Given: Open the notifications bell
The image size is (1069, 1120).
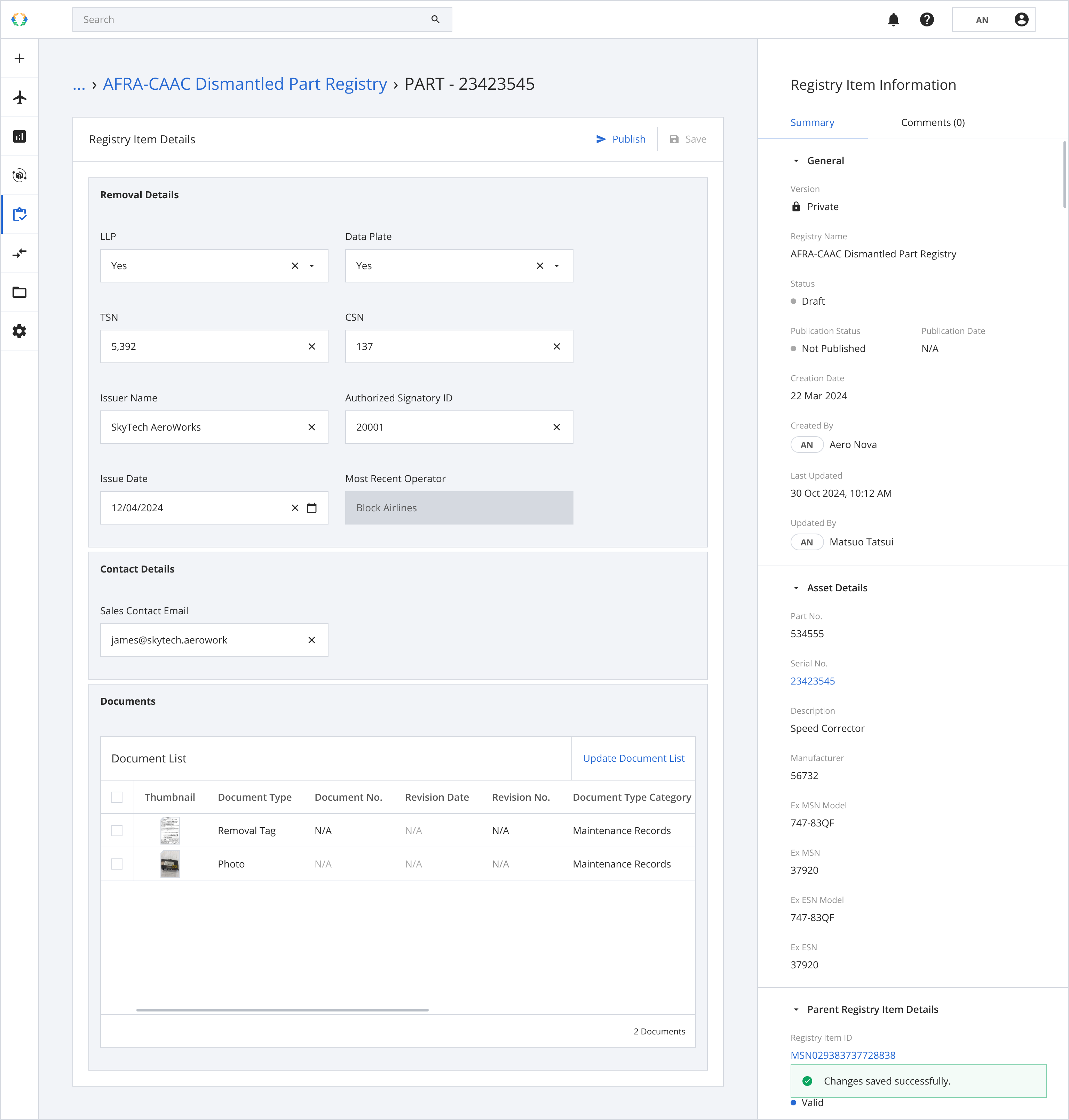Looking at the screenshot, I should click(893, 20).
